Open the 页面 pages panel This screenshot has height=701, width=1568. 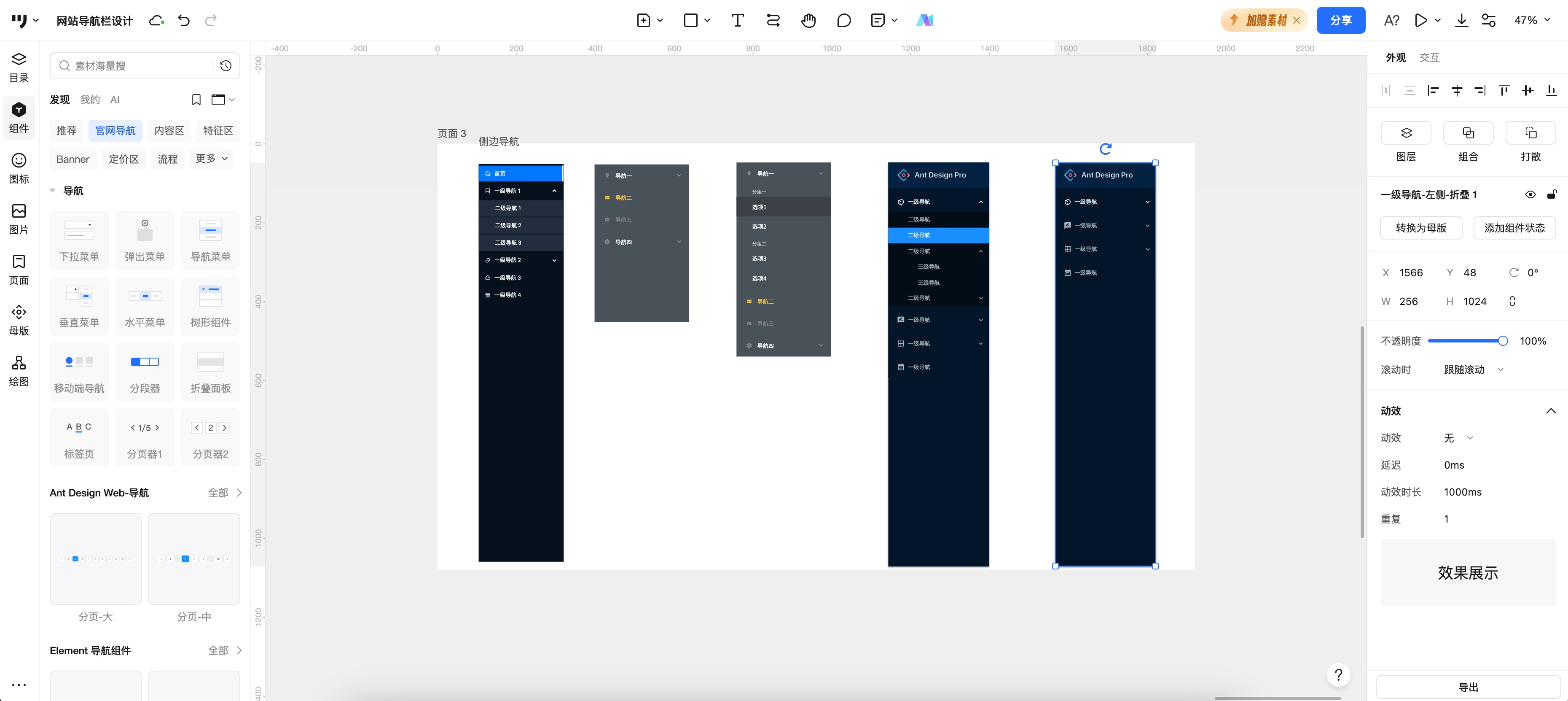coord(19,269)
